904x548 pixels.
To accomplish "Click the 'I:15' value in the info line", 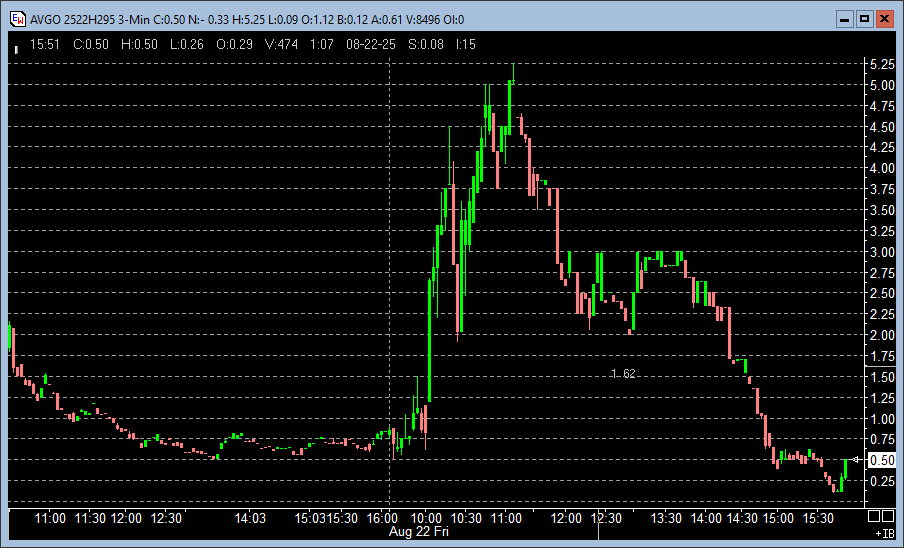I will [x=466, y=44].
